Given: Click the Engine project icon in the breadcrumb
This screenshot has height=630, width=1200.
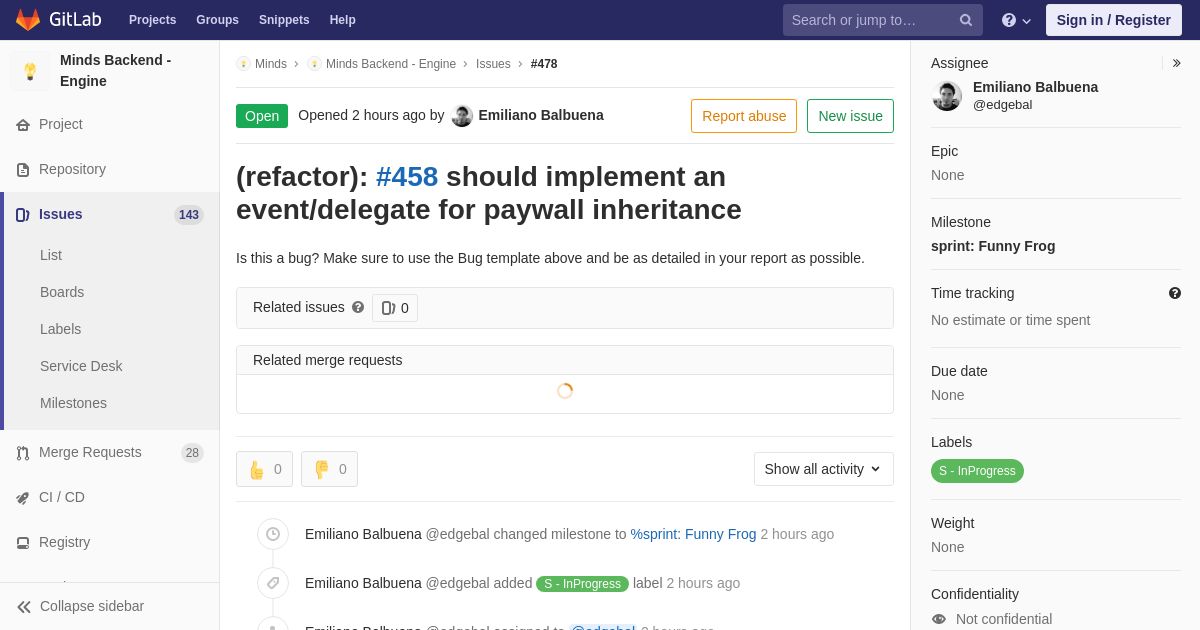Looking at the screenshot, I should point(314,64).
